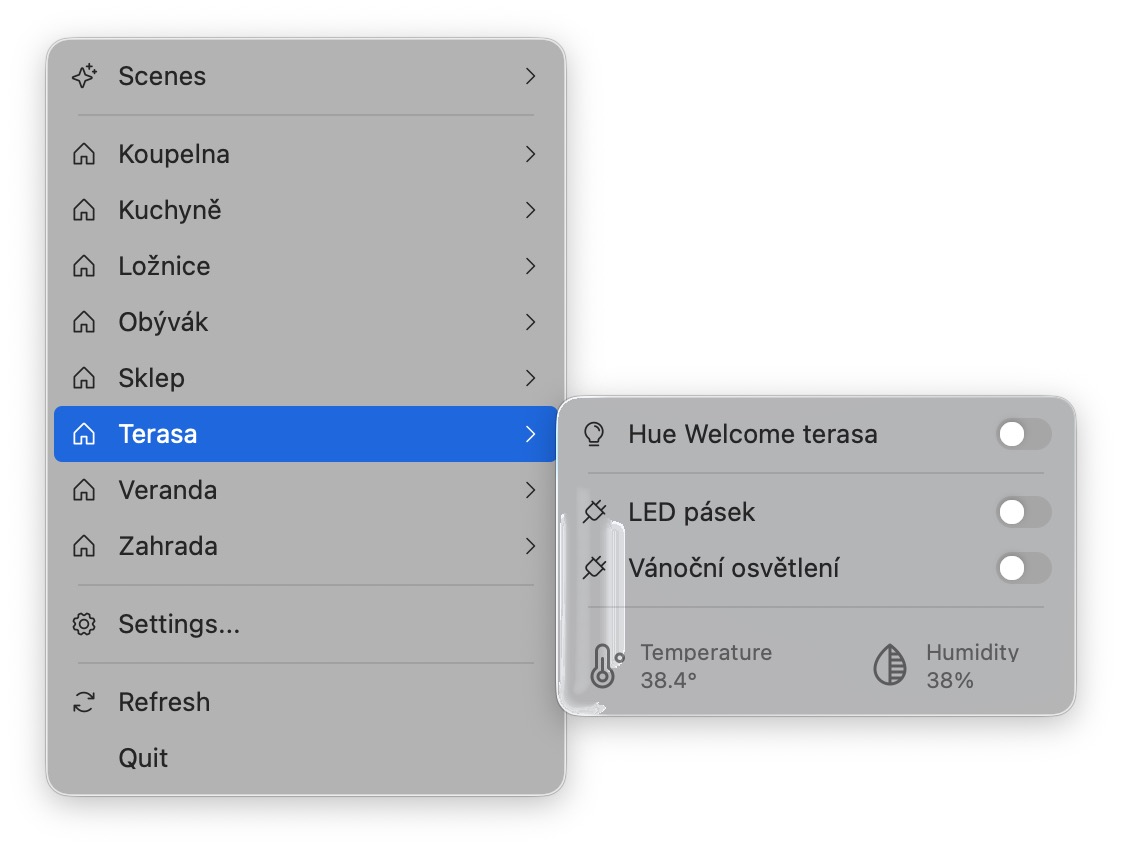The image size is (1122, 850).
Task: Click the thermometer Temperature icon
Action: pos(604,666)
